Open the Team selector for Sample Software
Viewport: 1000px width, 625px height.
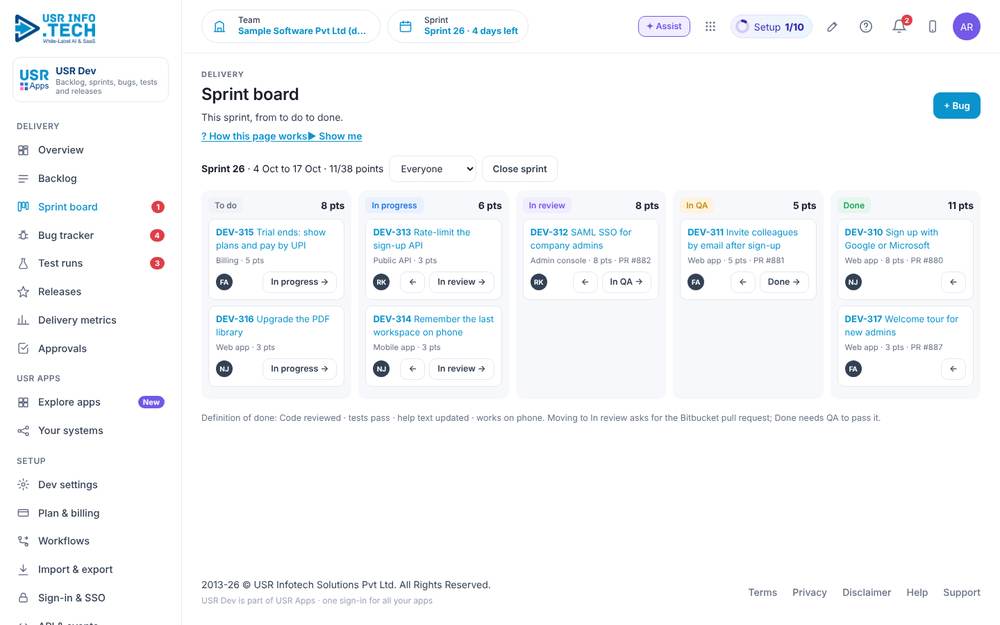pos(291,26)
